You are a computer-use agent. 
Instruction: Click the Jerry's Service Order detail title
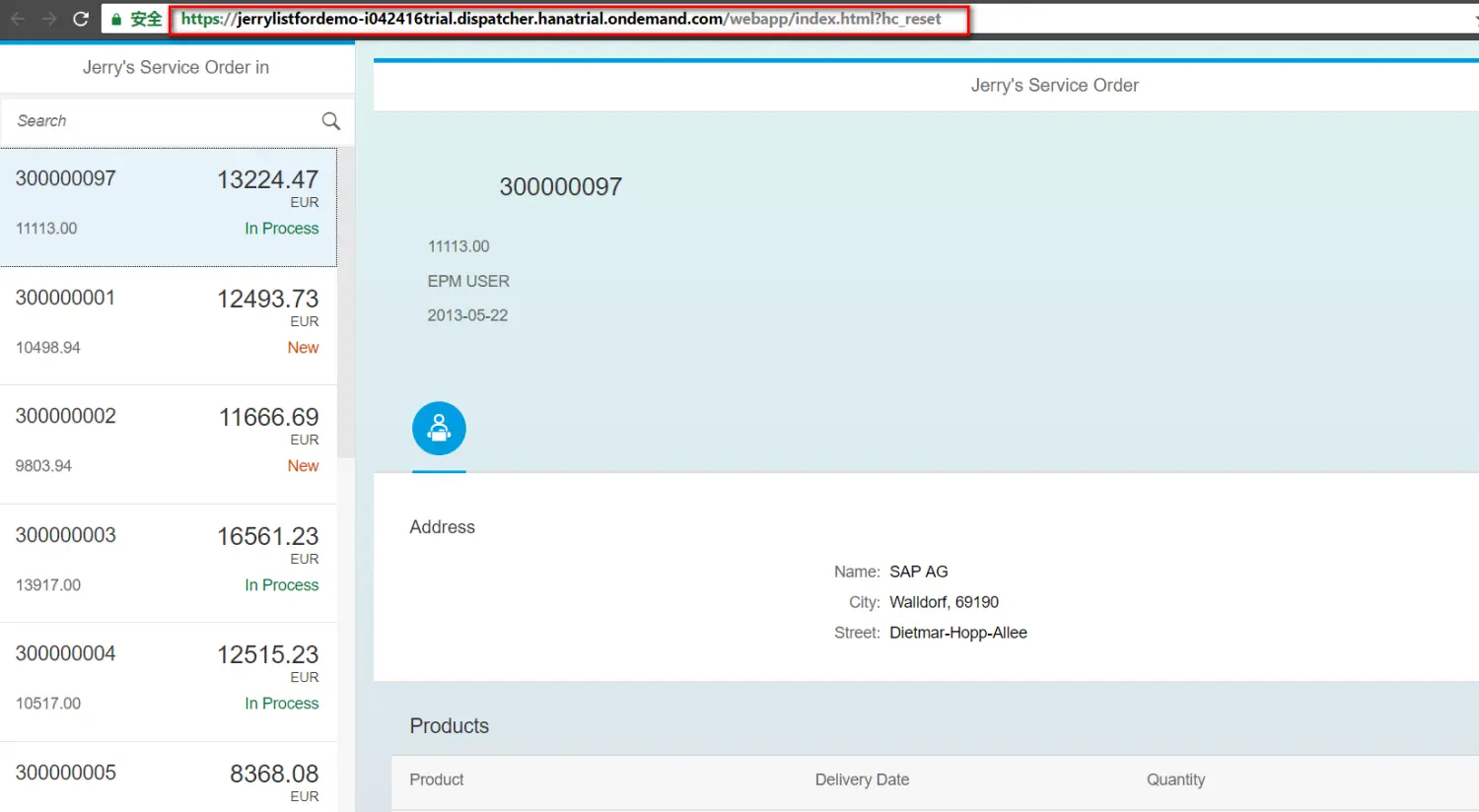click(x=1054, y=85)
